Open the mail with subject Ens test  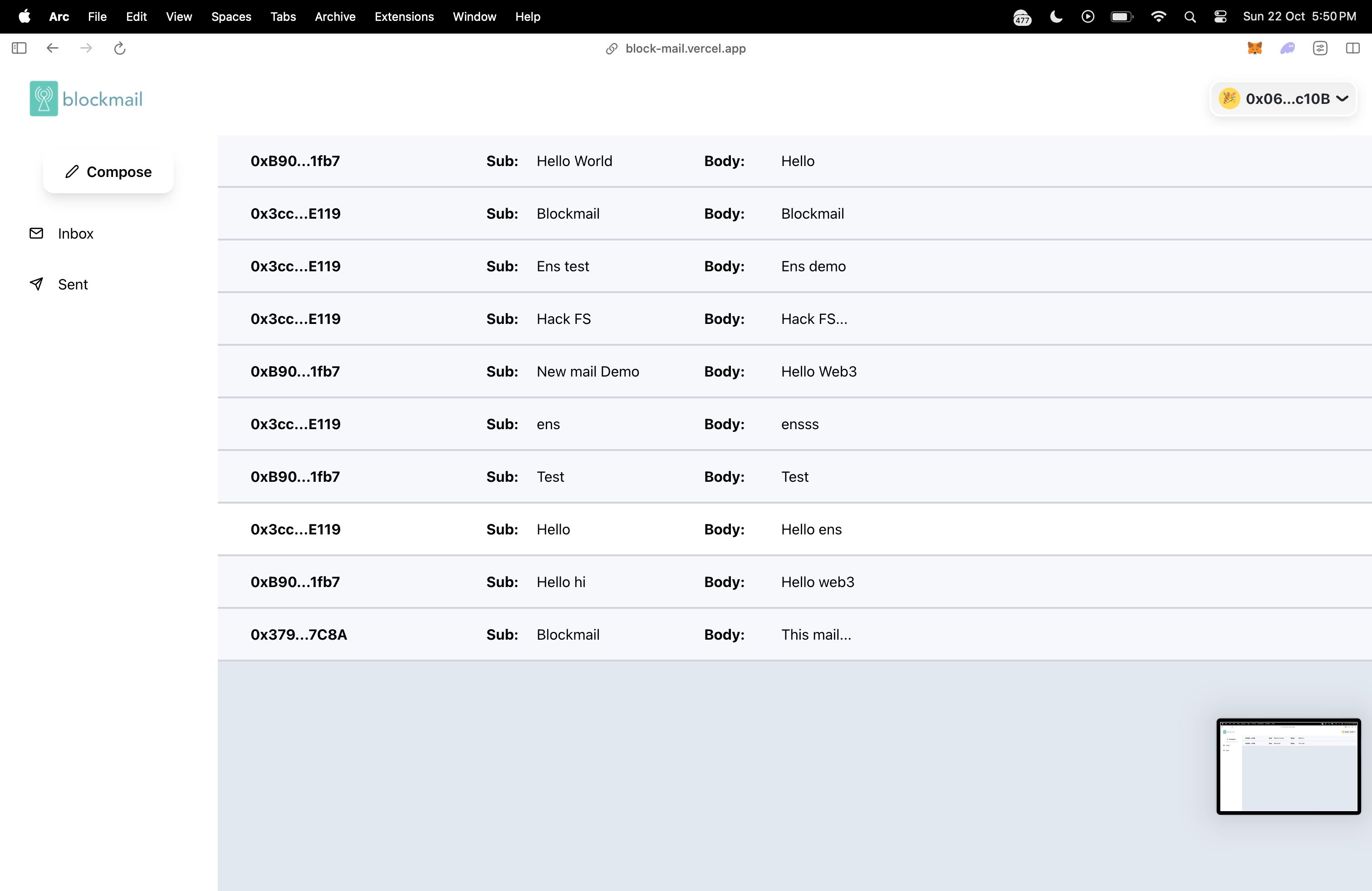tap(794, 266)
